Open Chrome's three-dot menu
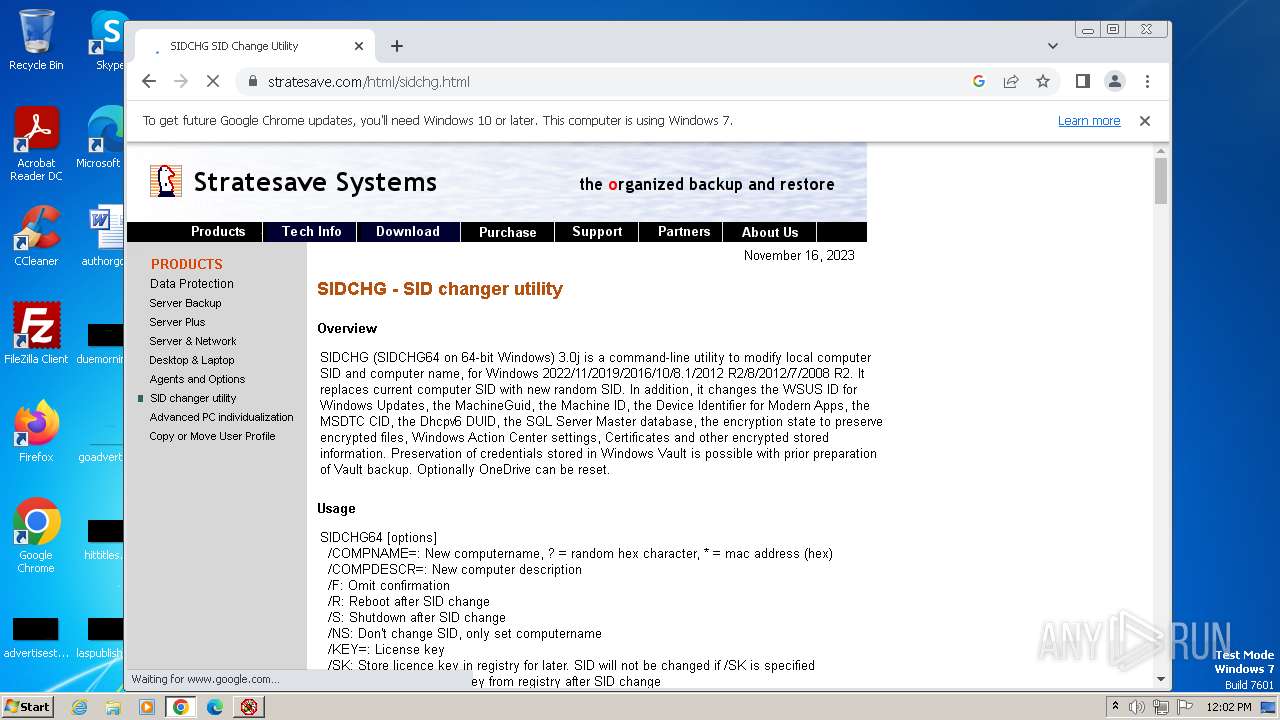 pos(1147,81)
